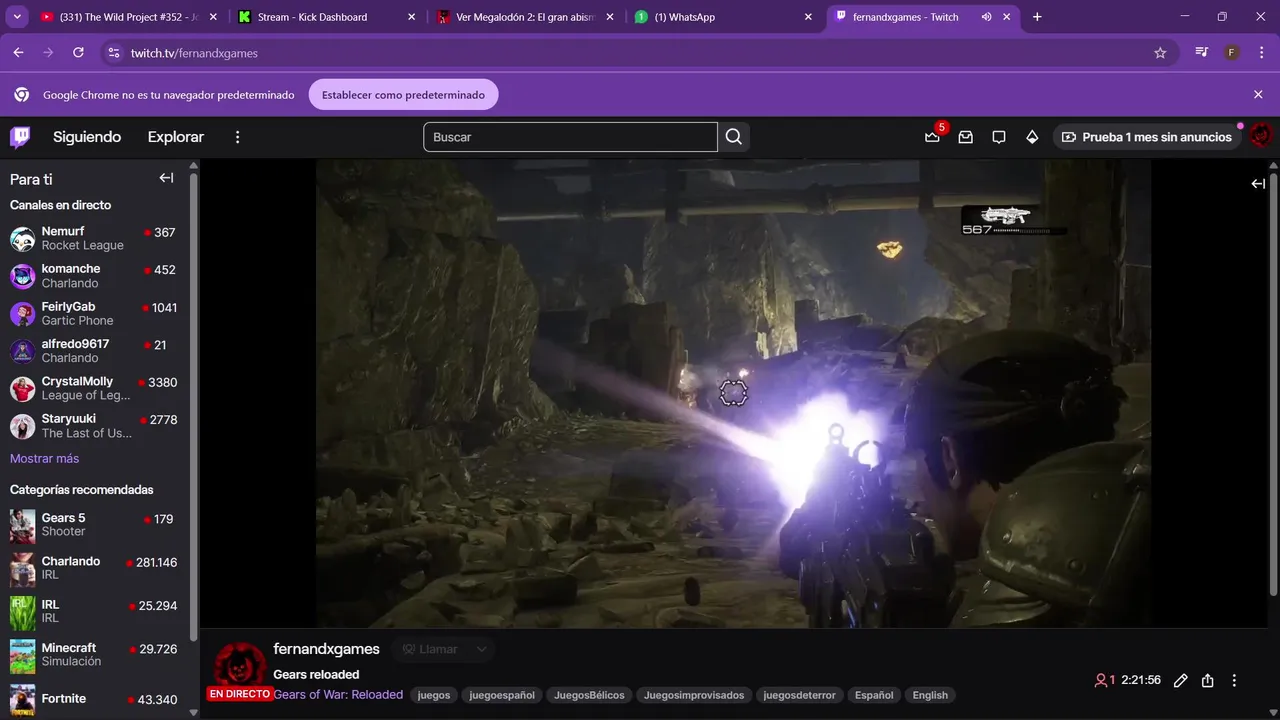Open the more options menu beside Explorar
1280x720 pixels.
pos(237,137)
